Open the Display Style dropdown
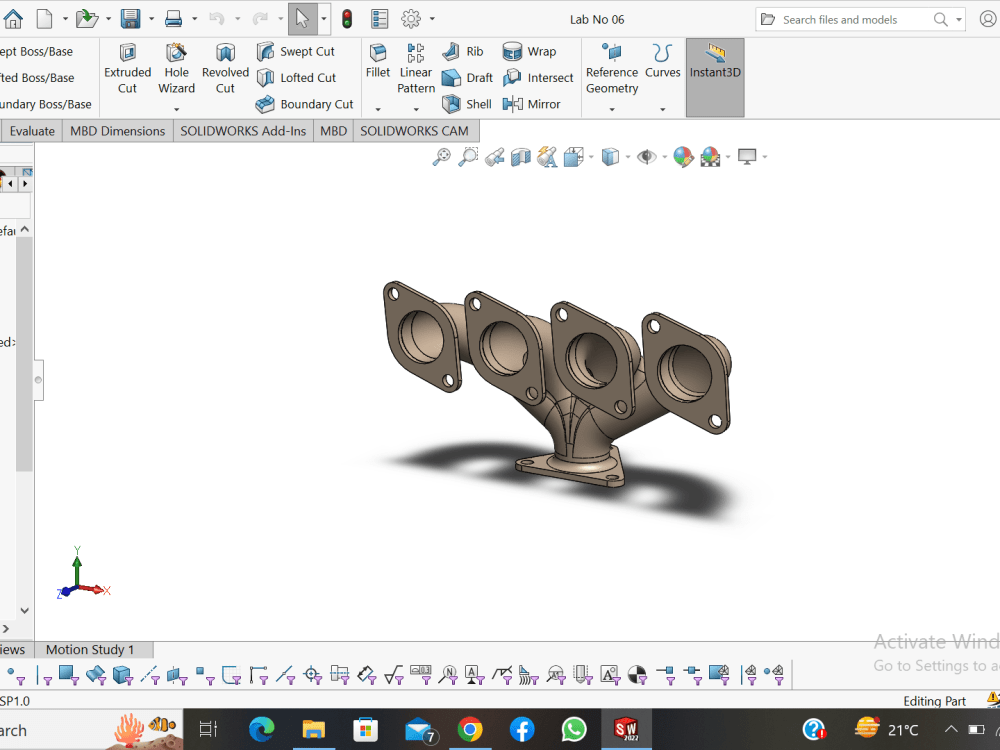Screen dimensions: 1000x750 click(611, 157)
